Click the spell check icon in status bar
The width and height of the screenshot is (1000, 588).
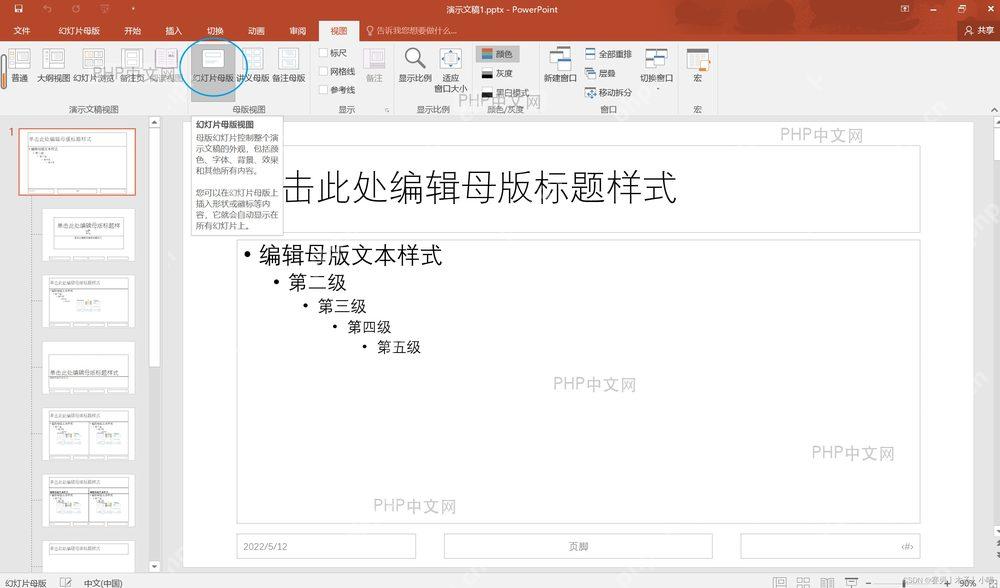66,582
